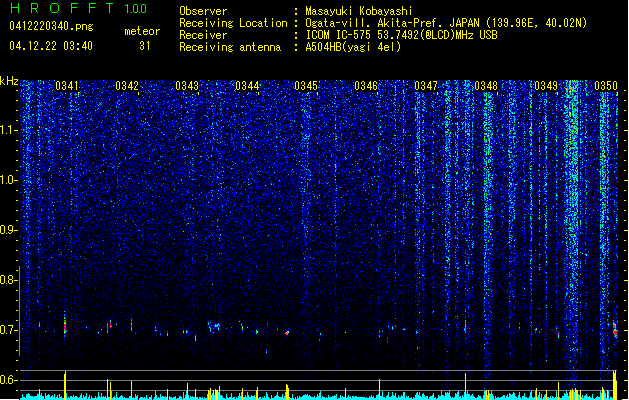Click the 0347 time marker

426,86
